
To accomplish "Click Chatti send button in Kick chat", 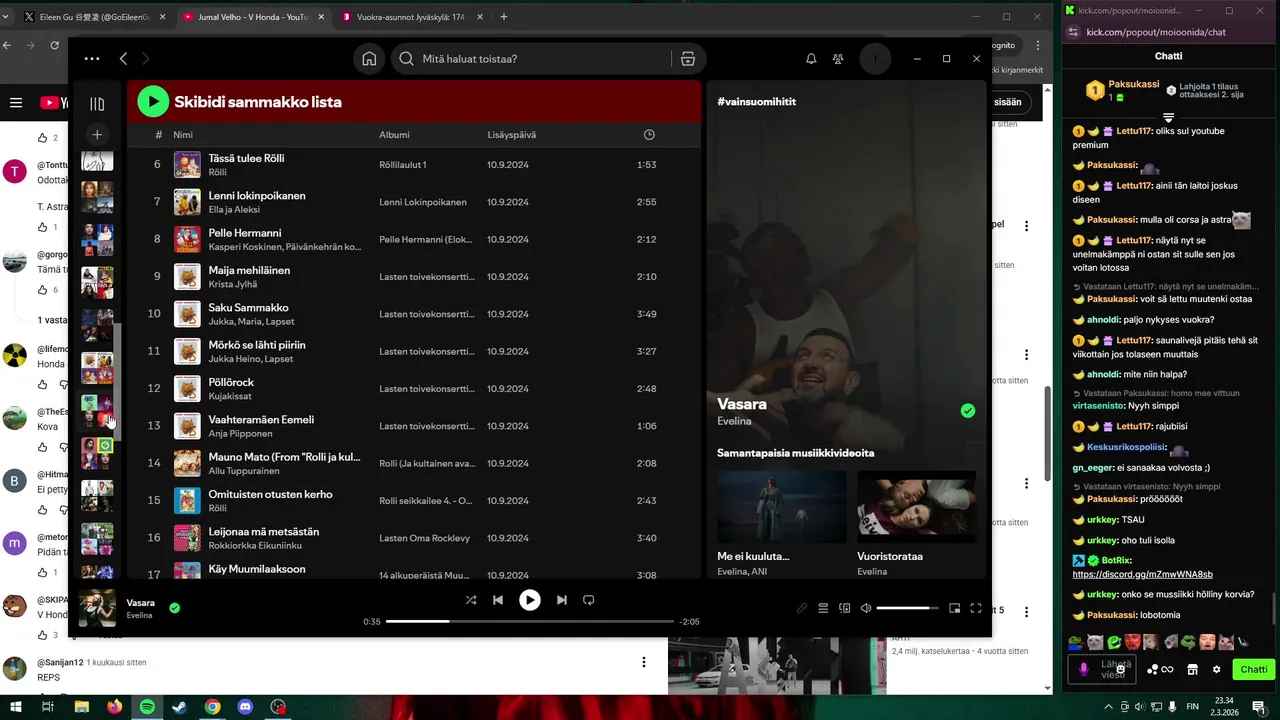I will pos(1254,670).
